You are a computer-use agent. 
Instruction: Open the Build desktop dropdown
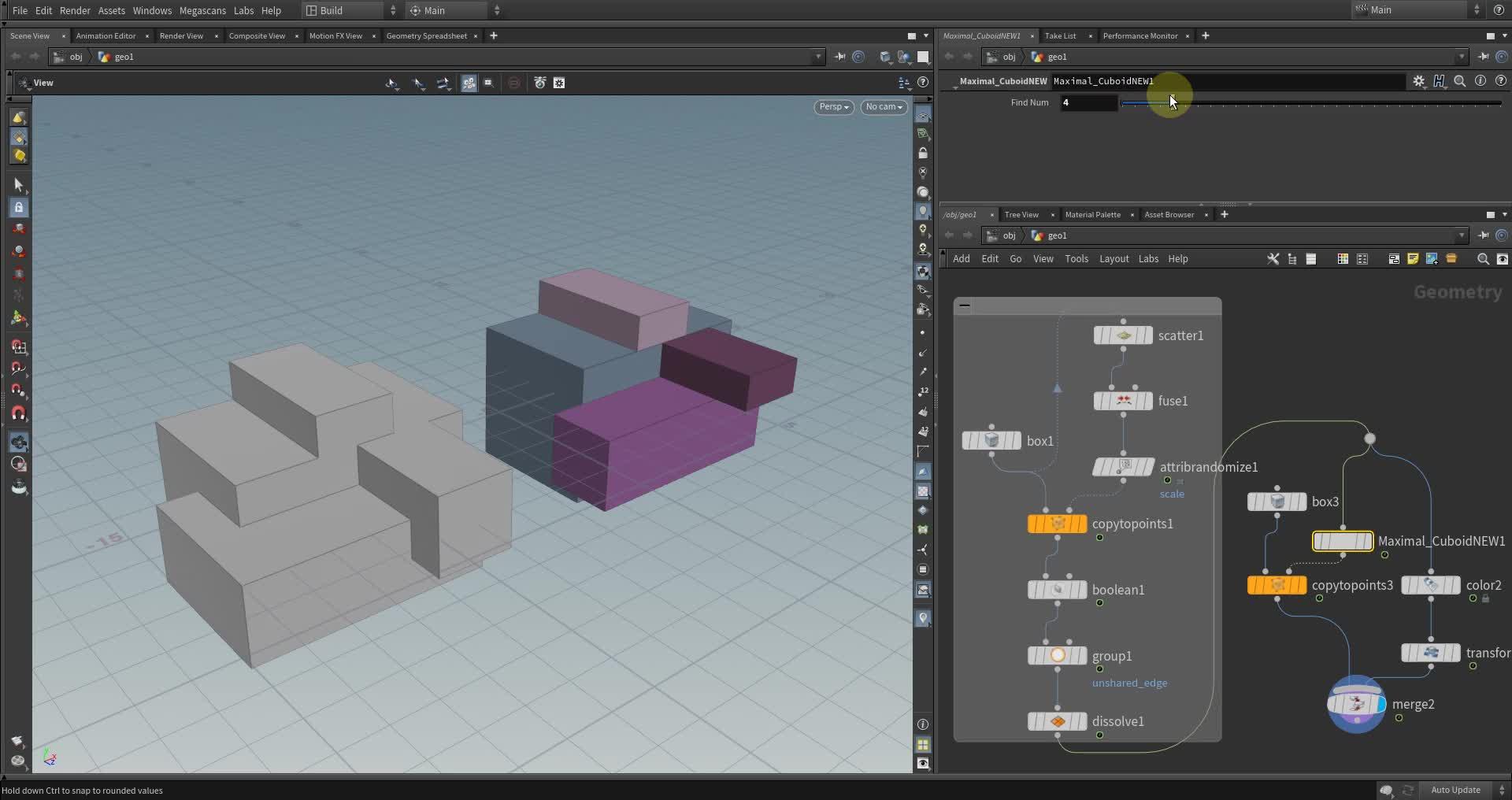coord(346,10)
